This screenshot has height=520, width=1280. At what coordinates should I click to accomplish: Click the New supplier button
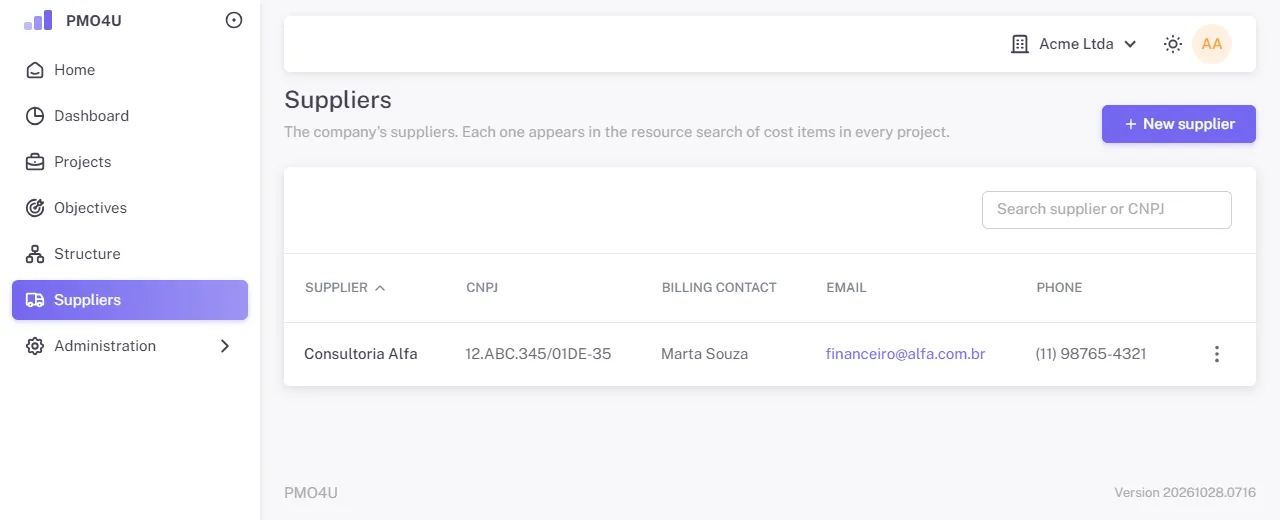(x=1179, y=124)
